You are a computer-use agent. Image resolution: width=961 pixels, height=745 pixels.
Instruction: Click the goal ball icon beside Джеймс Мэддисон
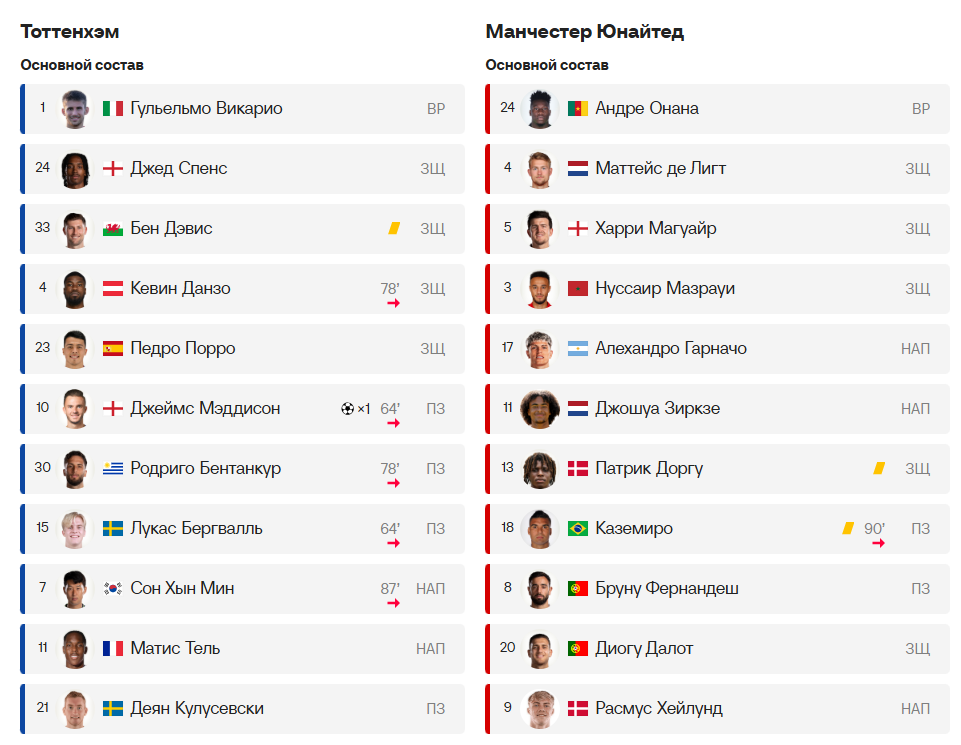tap(348, 409)
